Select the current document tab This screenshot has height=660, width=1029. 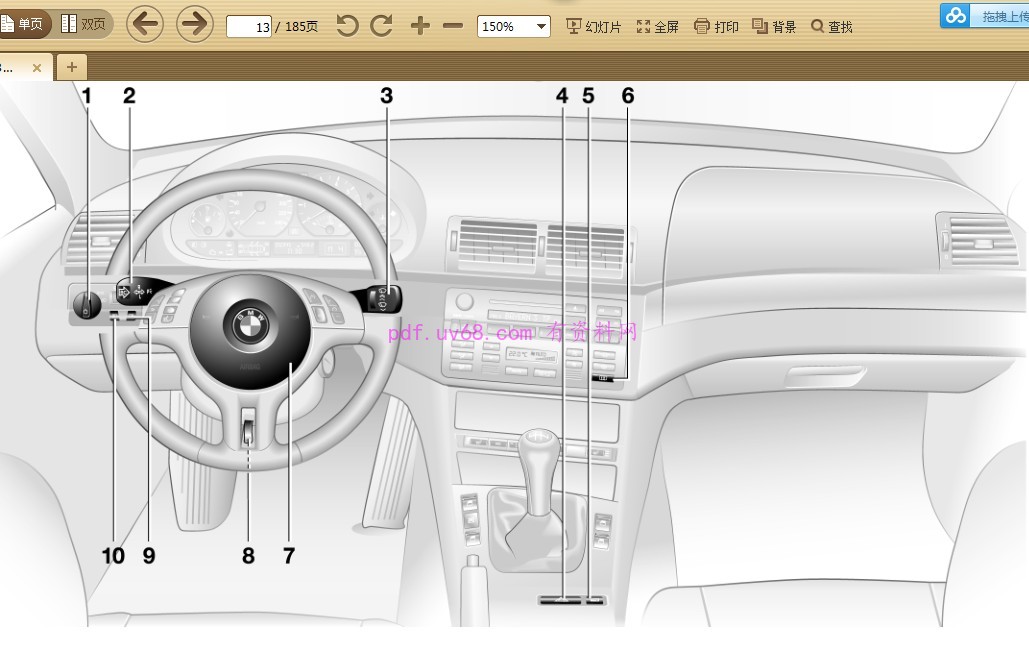click(x=12, y=68)
